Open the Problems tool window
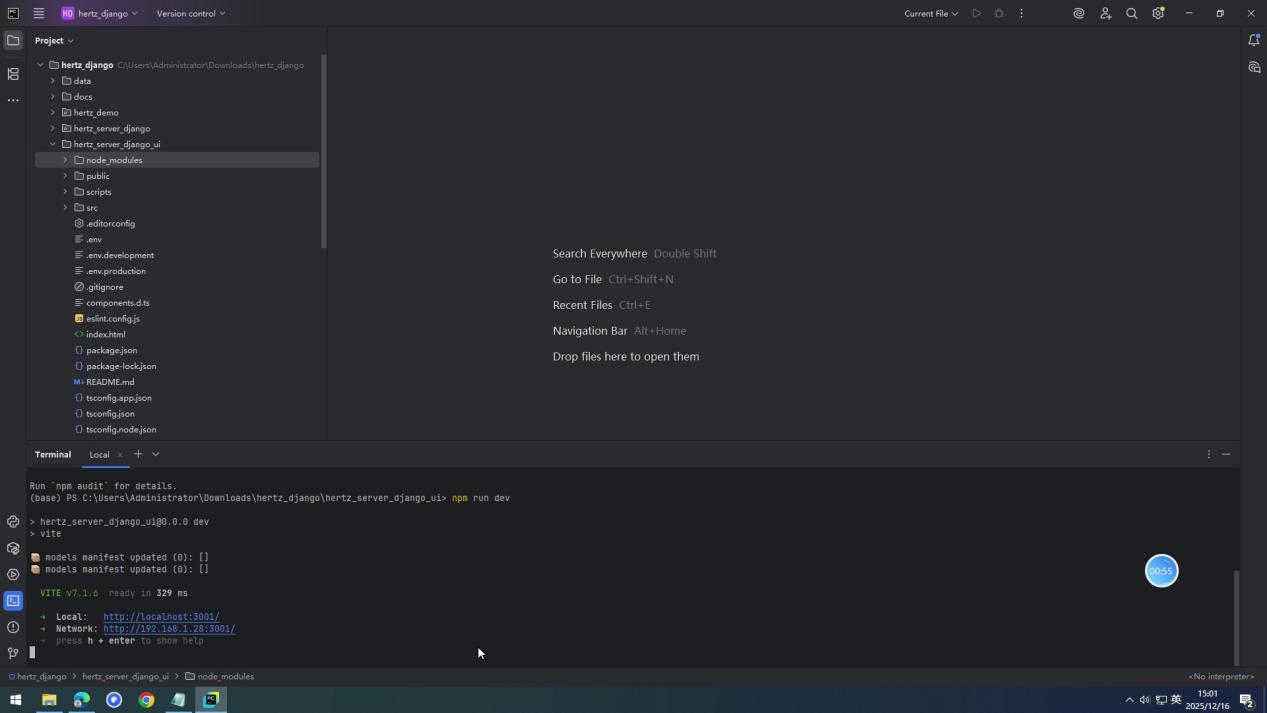1267x713 pixels. [13, 627]
